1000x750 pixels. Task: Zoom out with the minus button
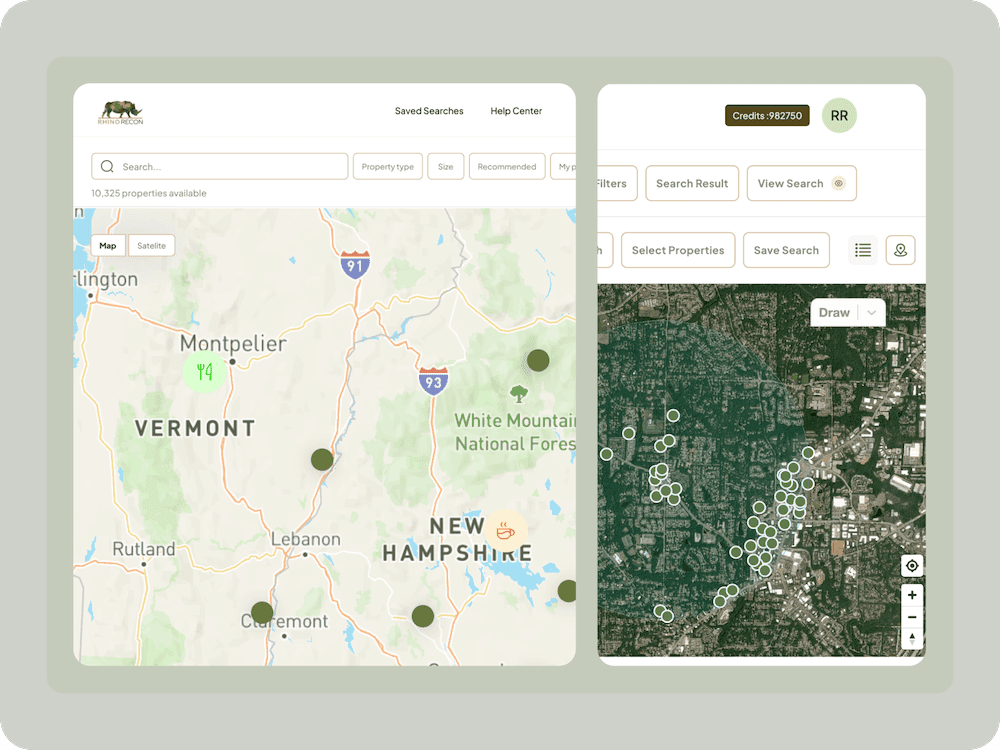click(912, 617)
